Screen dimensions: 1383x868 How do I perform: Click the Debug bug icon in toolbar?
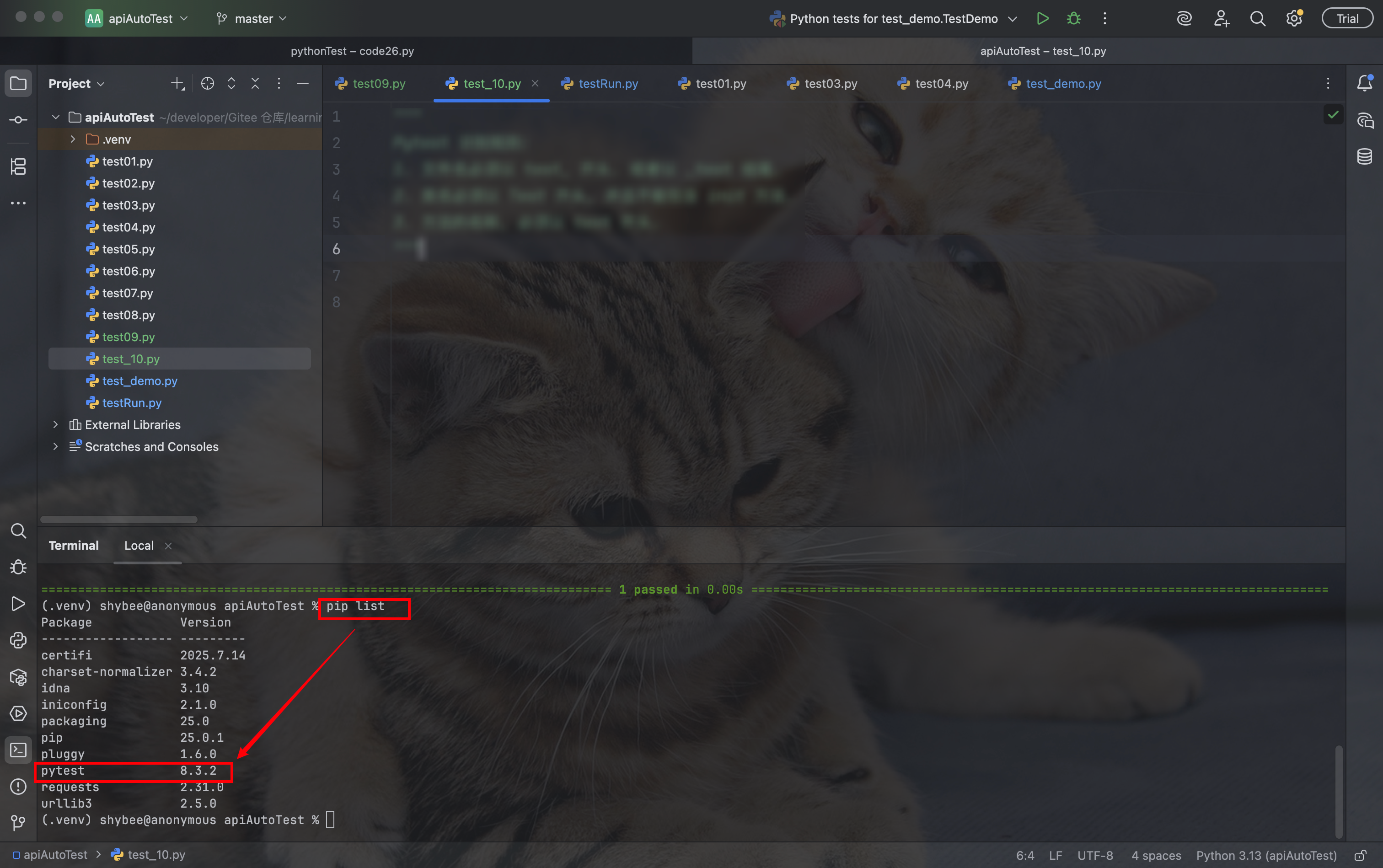(x=1073, y=18)
